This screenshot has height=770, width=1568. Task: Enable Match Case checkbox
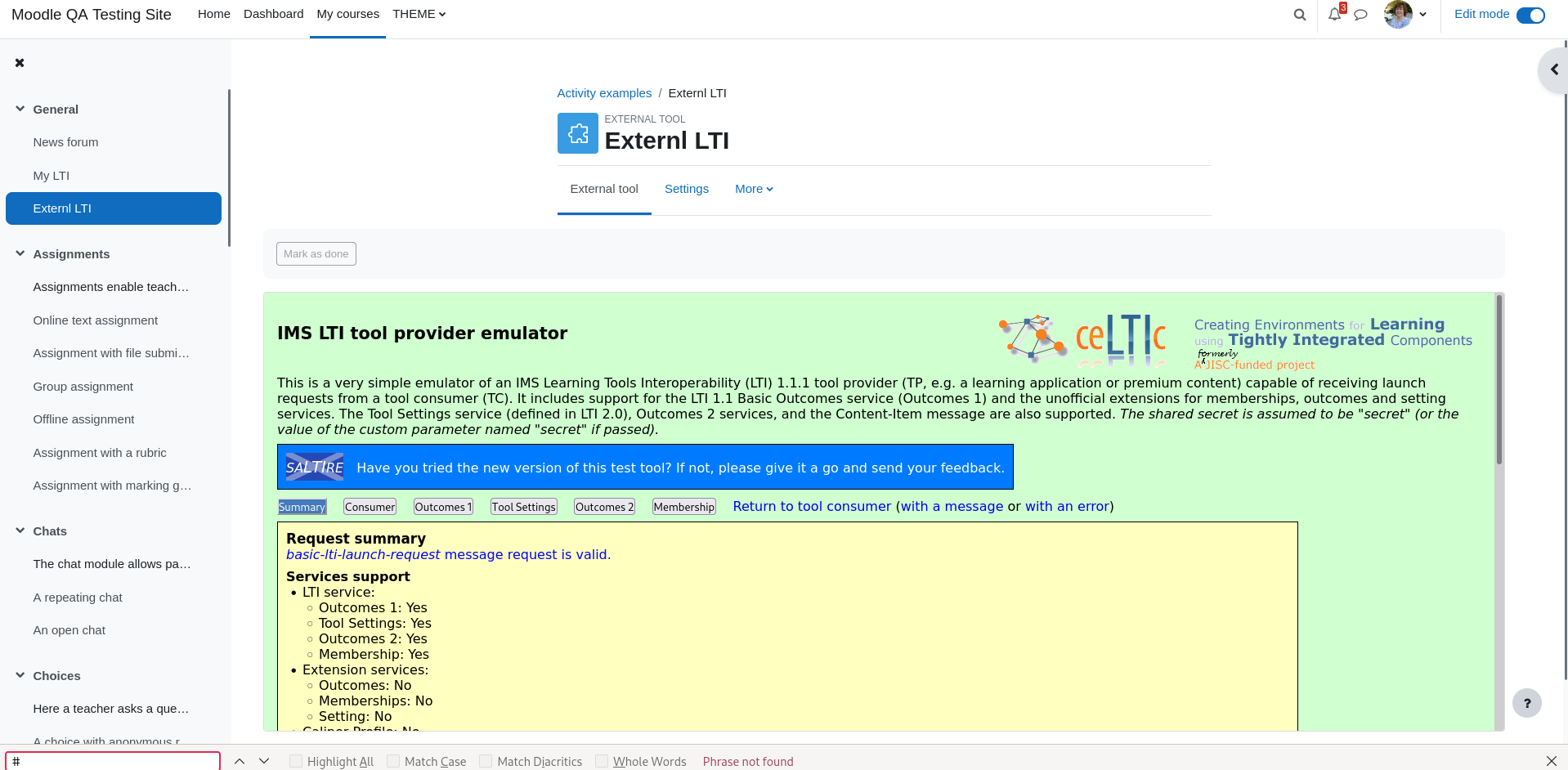[x=393, y=761]
